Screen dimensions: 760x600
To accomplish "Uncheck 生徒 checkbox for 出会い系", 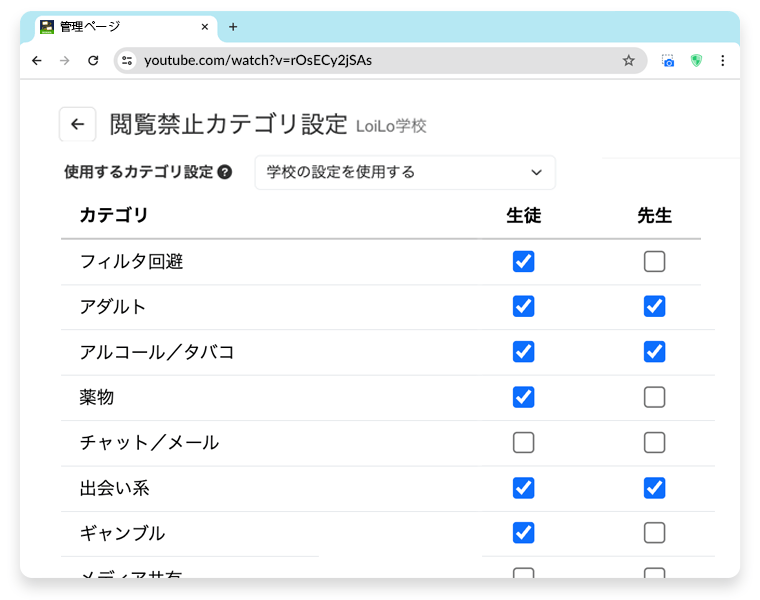I will 523,488.
